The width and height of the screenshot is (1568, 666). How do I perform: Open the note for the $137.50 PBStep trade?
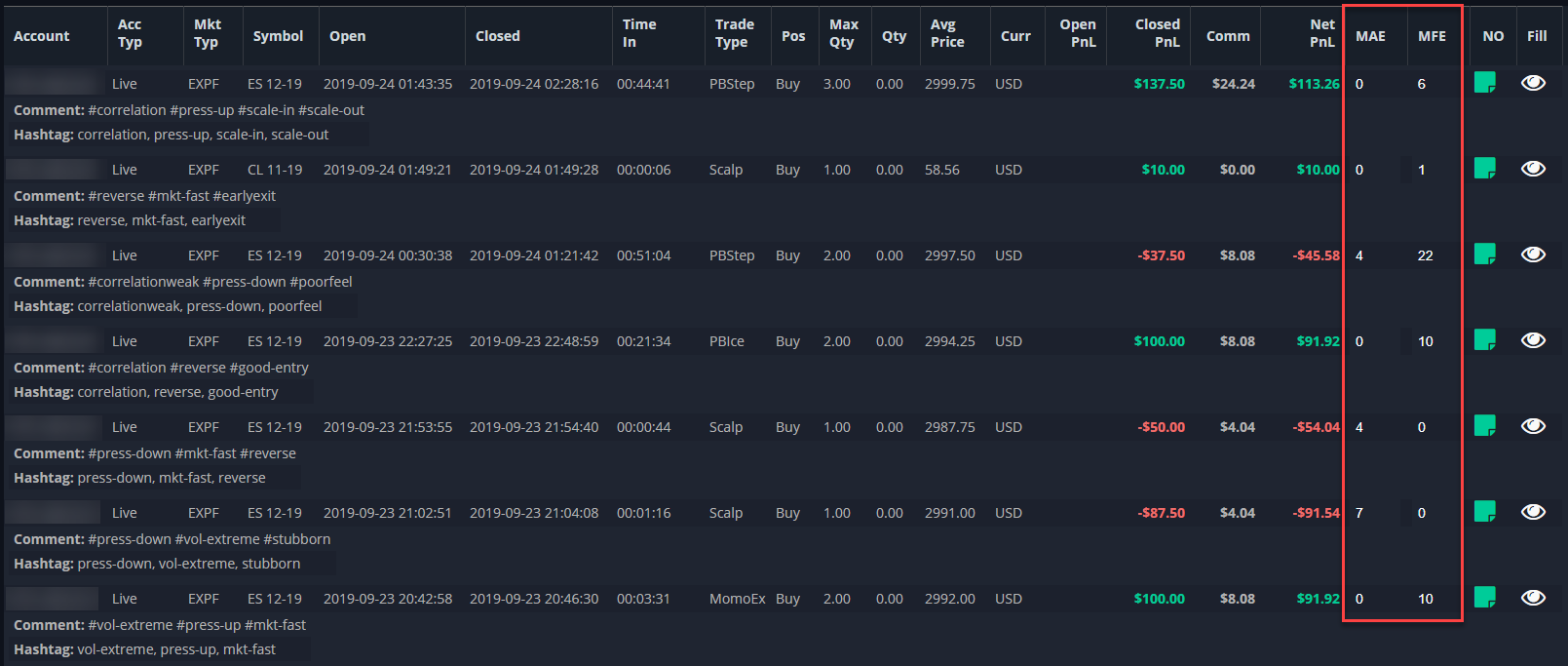click(1484, 83)
